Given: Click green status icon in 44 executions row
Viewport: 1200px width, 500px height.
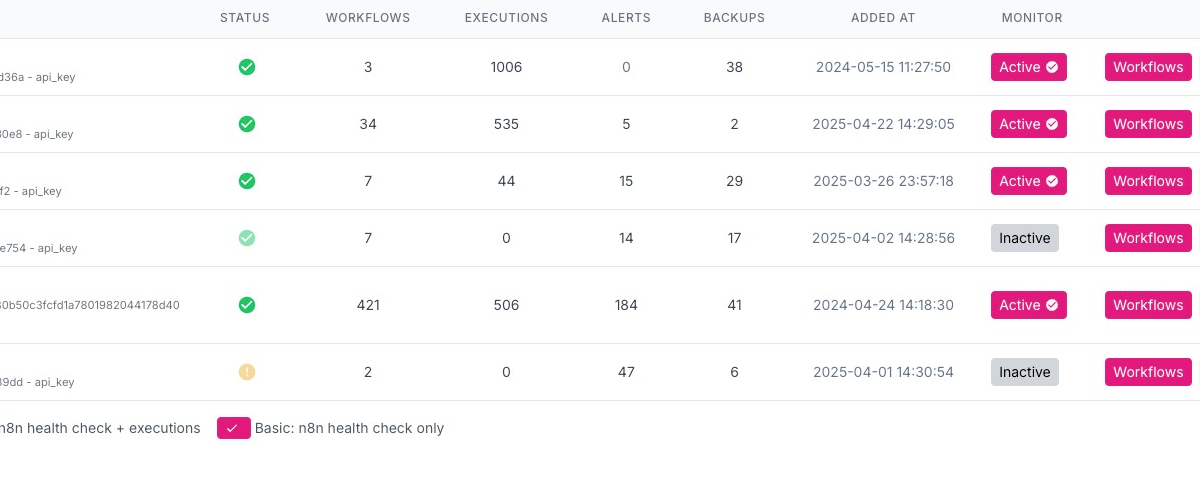Looking at the screenshot, I should (x=247, y=181).
